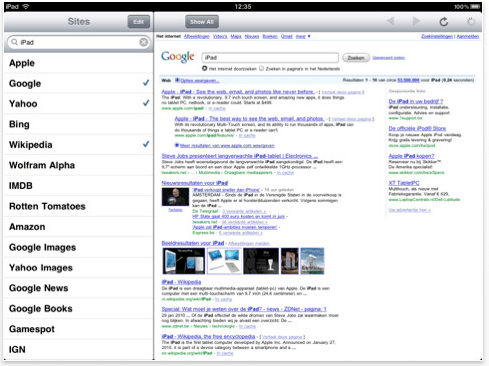Choose Rotten Tomatoes from the list
Viewport: 489px width, 366px height.
click(79, 206)
